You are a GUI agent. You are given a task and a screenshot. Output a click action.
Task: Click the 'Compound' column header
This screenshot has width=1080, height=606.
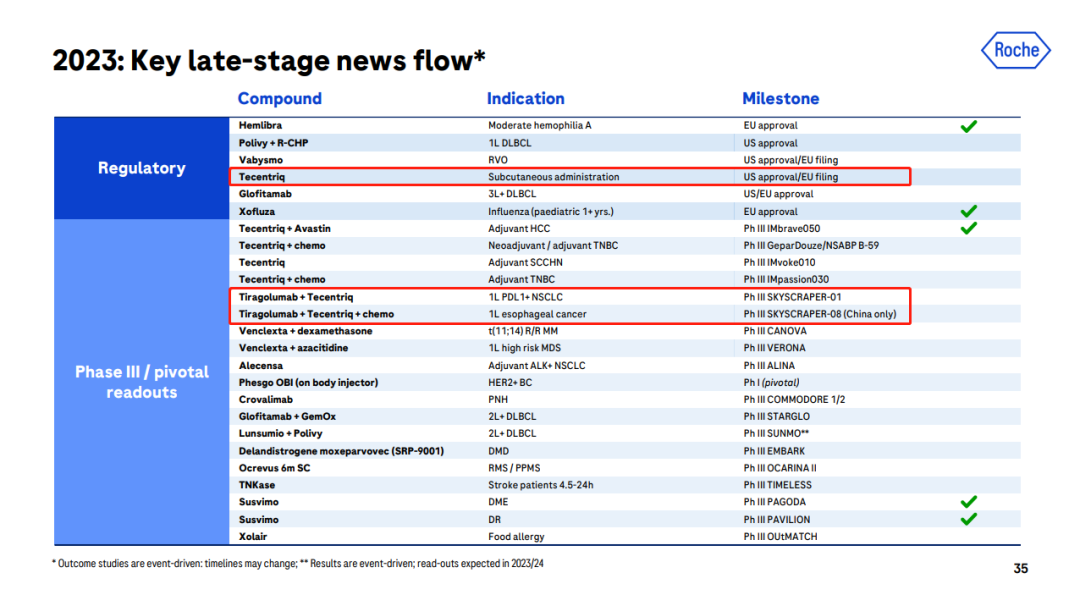[x=280, y=98]
